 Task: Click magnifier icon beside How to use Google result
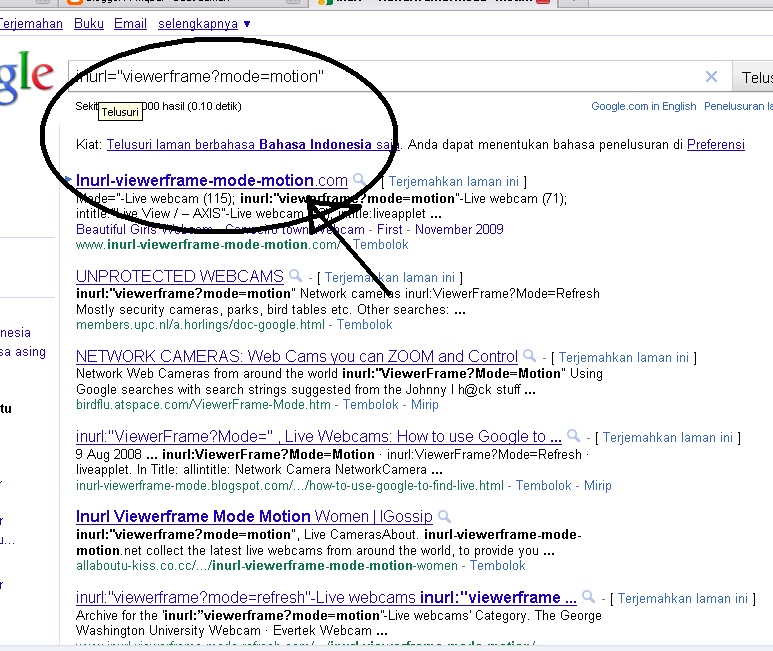coord(573,435)
